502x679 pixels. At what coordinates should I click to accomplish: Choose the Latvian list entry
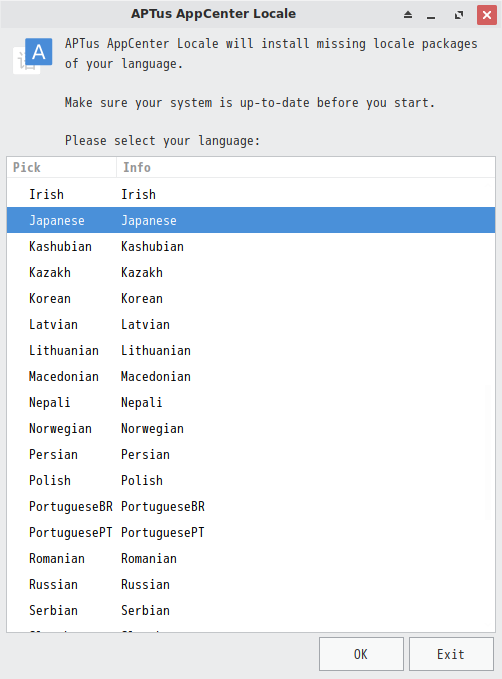click(251, 324)
